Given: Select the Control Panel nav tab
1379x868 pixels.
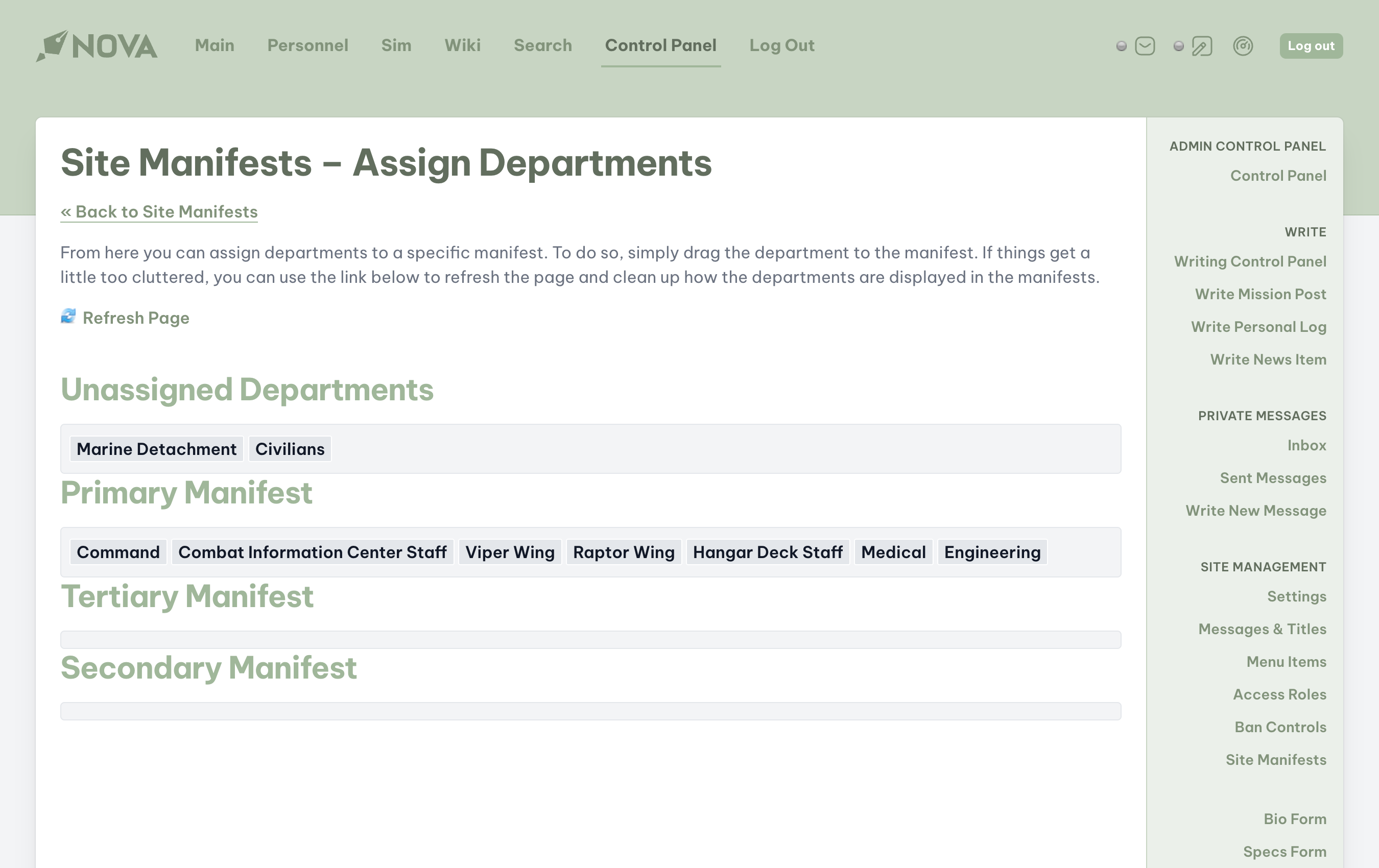Looking at the screenshot, I should click(x=660, y=45).
